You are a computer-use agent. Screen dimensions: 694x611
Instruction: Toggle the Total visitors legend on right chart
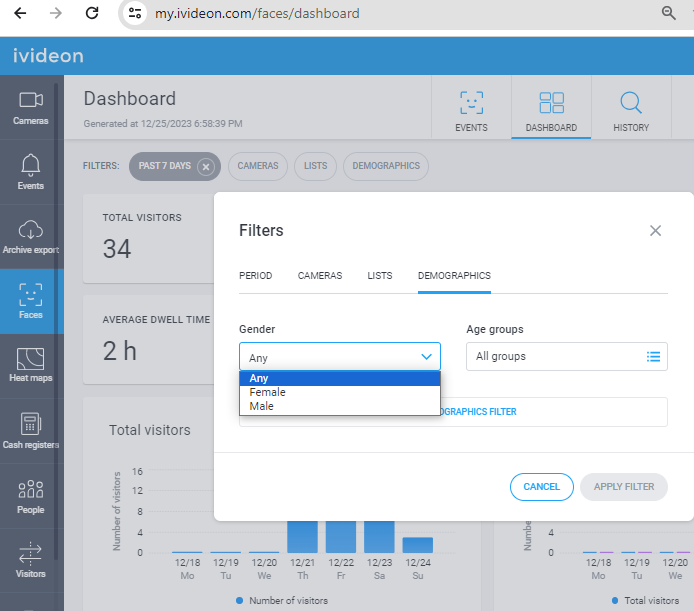pyautogui.click(x=646, y=601)
